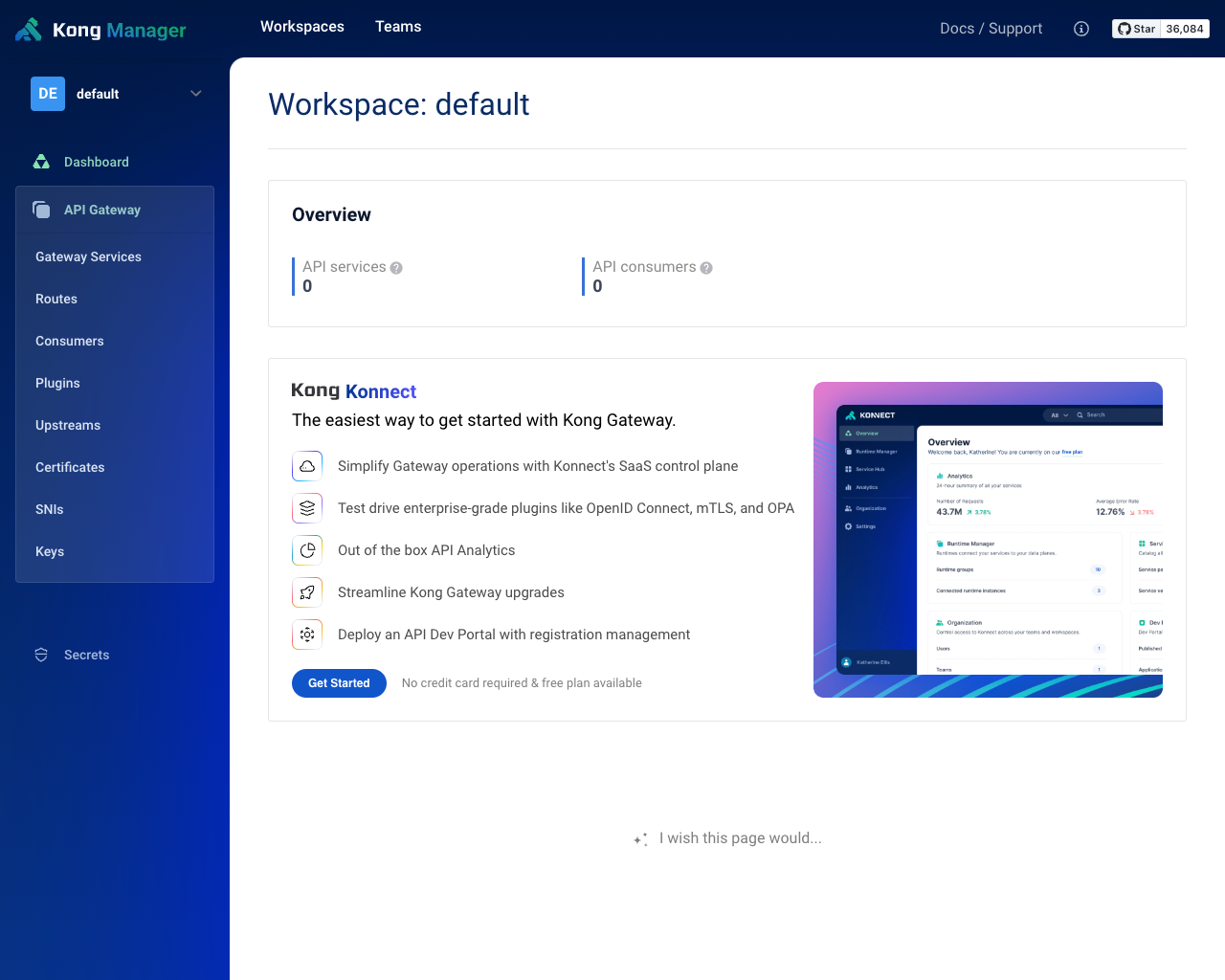Click the default workspace name label

click(x=98, y=94)
